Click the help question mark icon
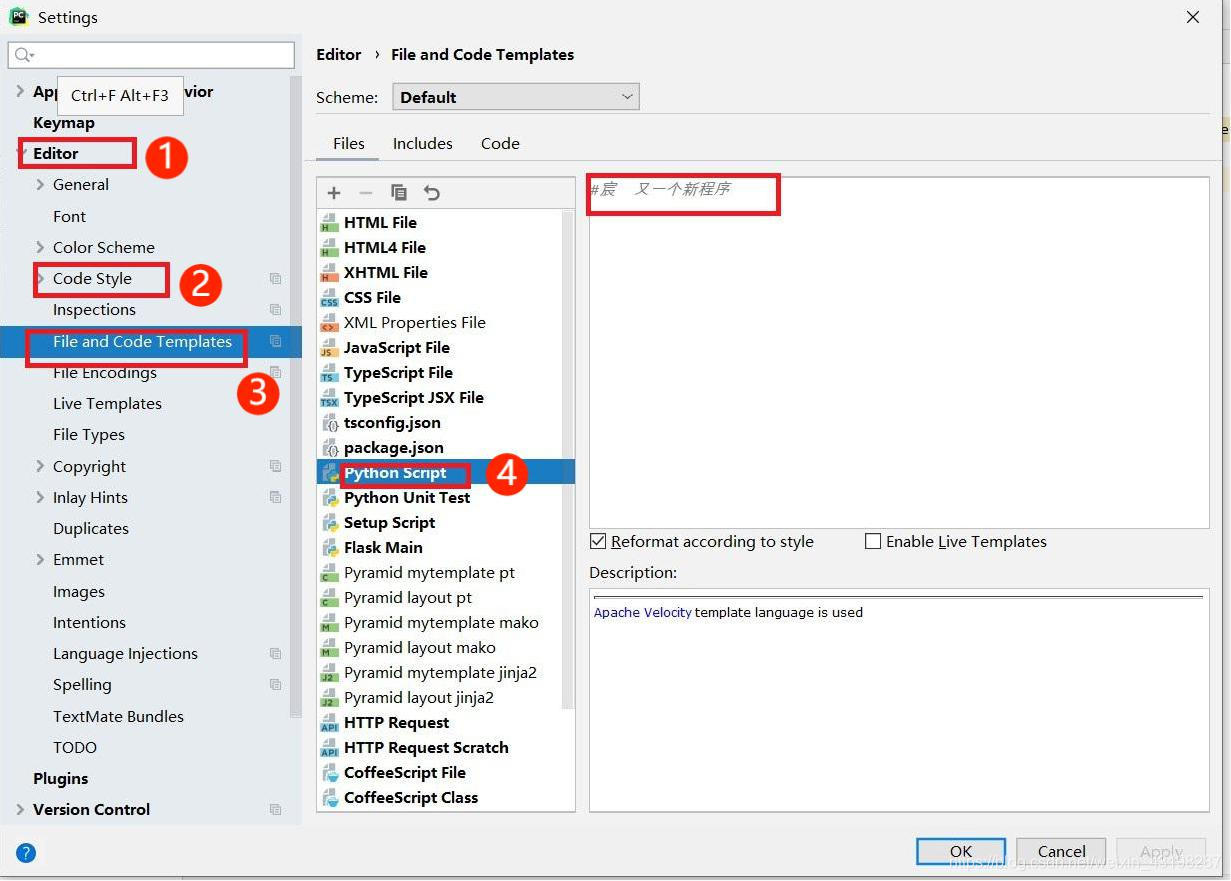The width and height of the screenshot is (1231, 881). click(26, 853)
